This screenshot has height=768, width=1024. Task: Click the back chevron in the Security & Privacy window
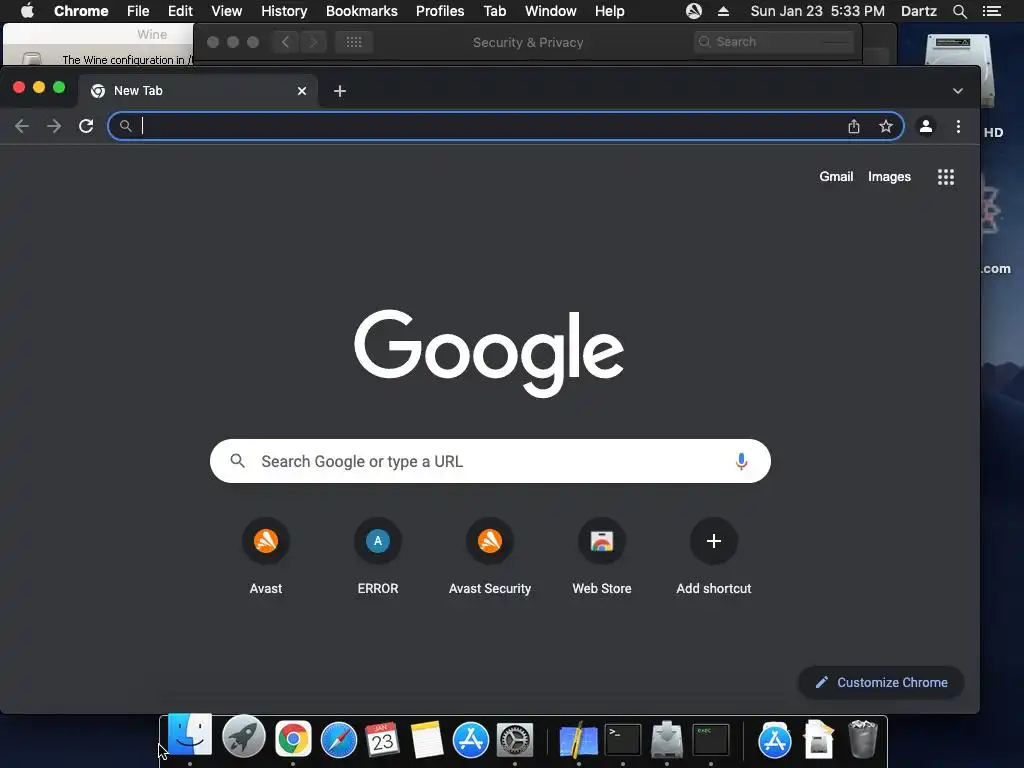[285, 42]
